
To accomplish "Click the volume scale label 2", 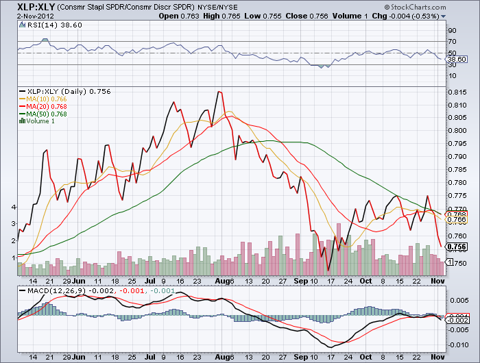I will pyautogui.click(x=13, y=240).
